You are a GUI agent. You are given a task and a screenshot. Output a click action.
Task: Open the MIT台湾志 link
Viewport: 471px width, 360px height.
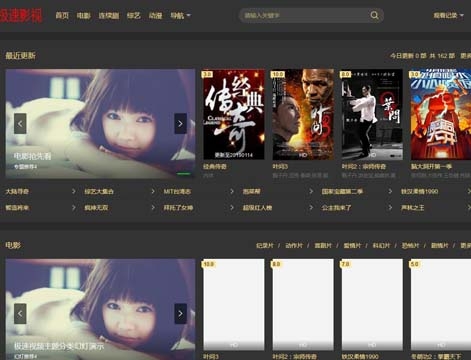(177, 191)
